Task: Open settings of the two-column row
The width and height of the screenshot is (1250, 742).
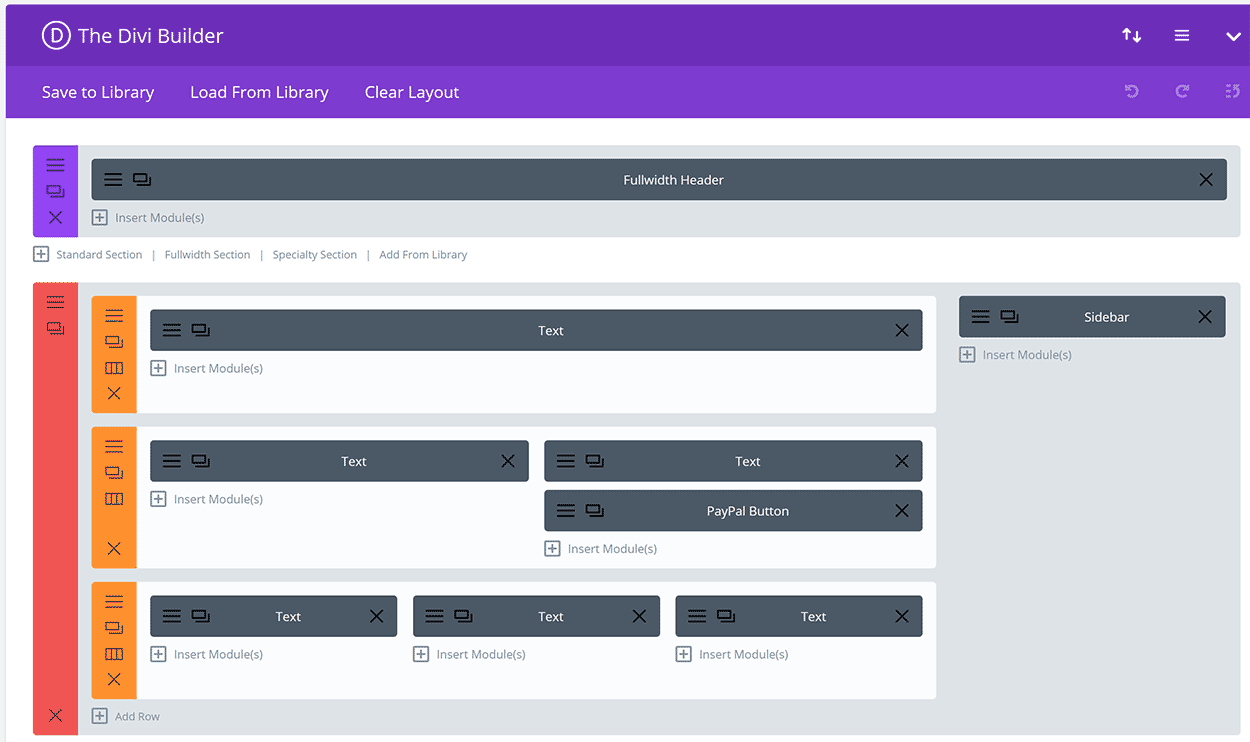Action: pos(114,446)
